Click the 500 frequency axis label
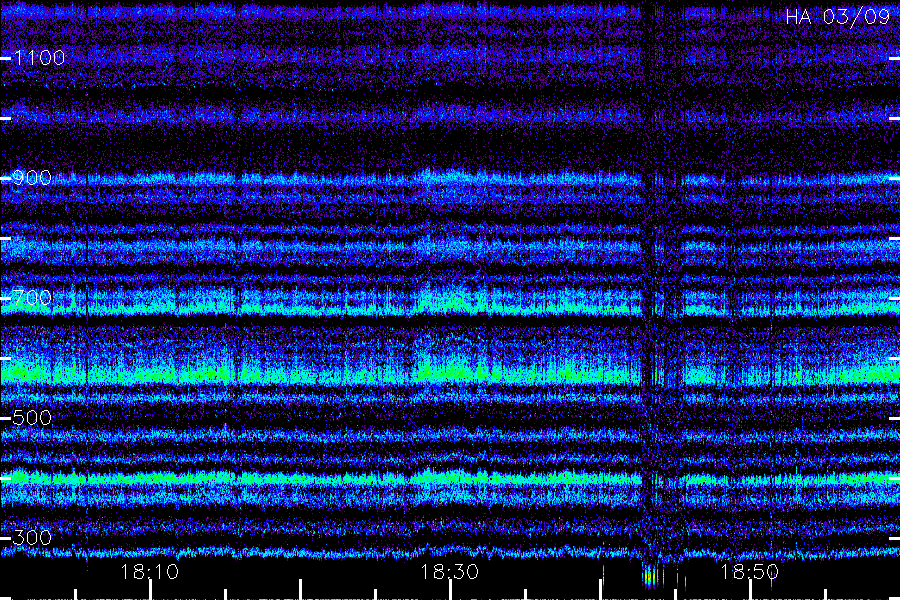Image resolution: width=900 pixels, height=600 pixels. point(32,417)
